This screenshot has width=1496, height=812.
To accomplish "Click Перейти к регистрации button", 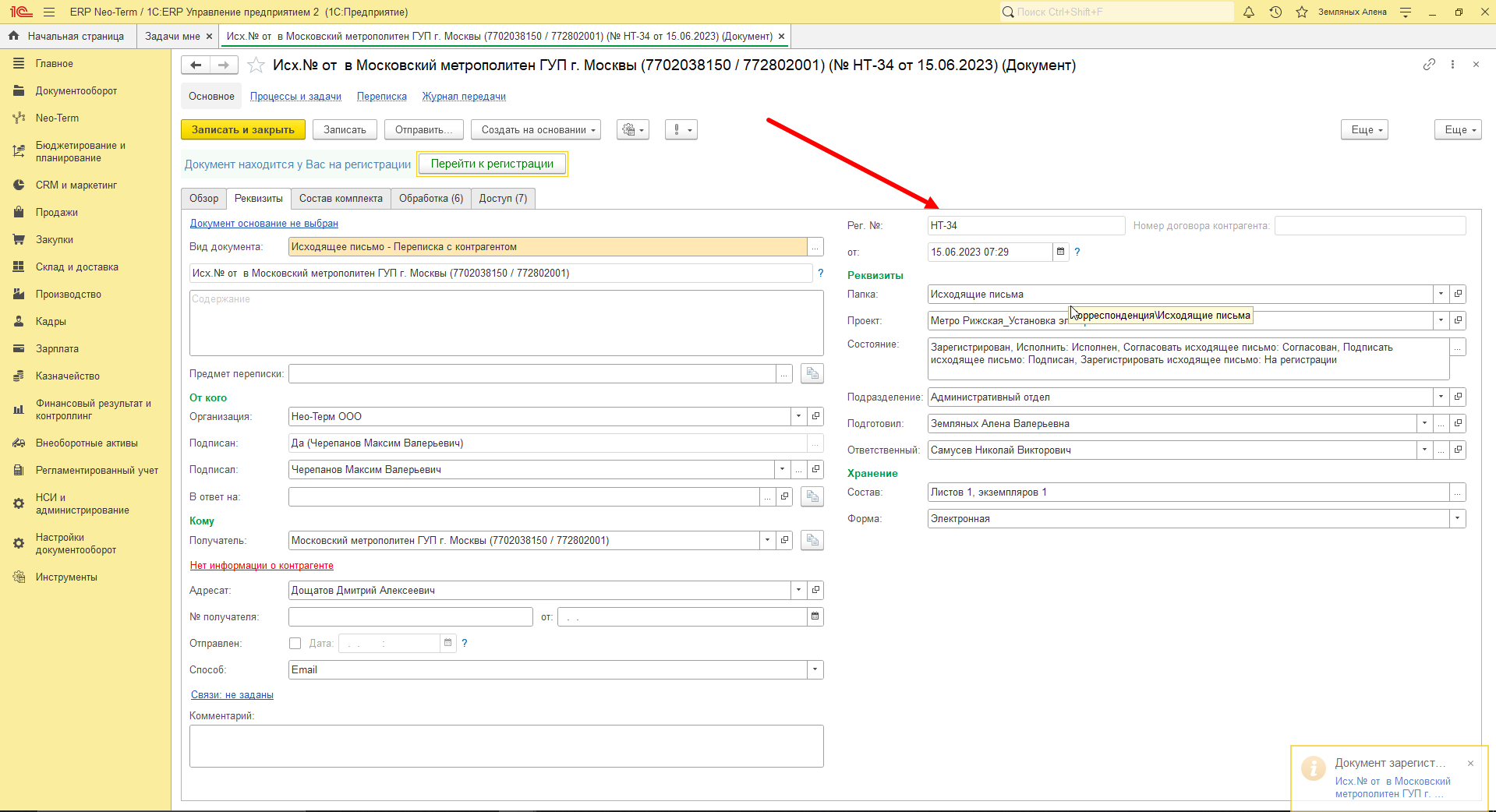I will point(492,164).
